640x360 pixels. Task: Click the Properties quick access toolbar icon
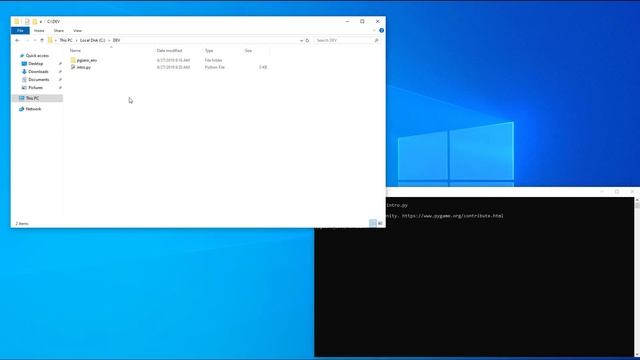[27, 22]
